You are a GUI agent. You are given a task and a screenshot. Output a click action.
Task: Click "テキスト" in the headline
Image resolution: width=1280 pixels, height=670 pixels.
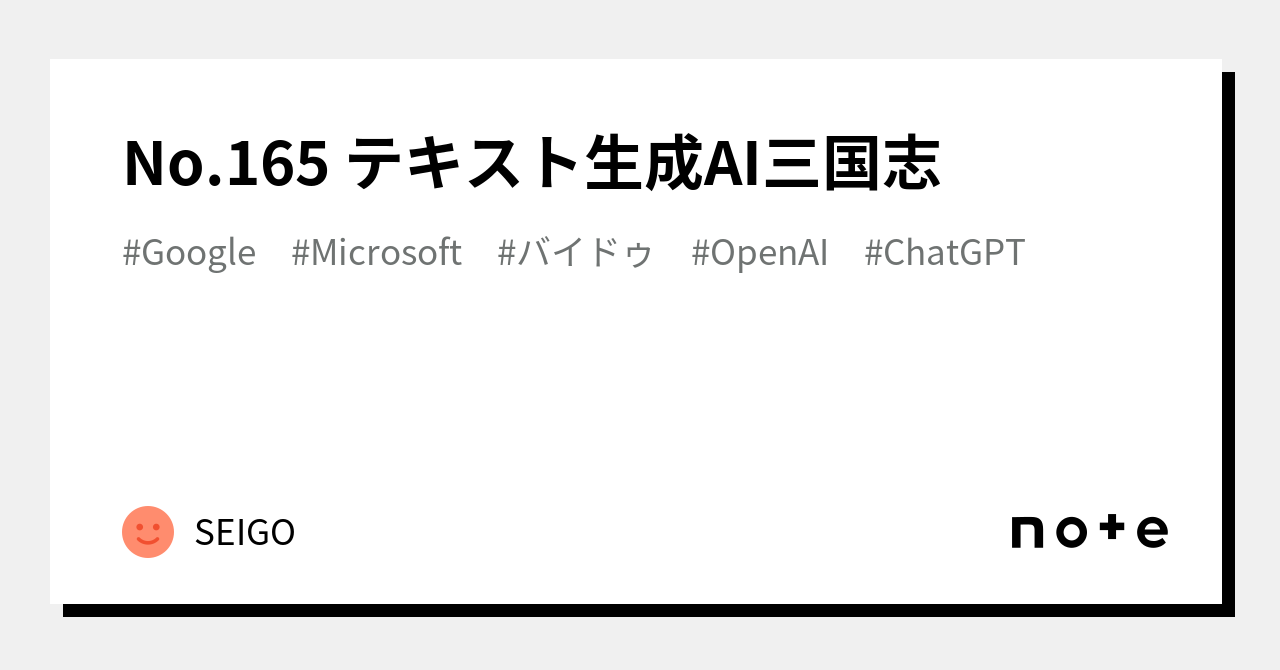(x=465, y=164)
